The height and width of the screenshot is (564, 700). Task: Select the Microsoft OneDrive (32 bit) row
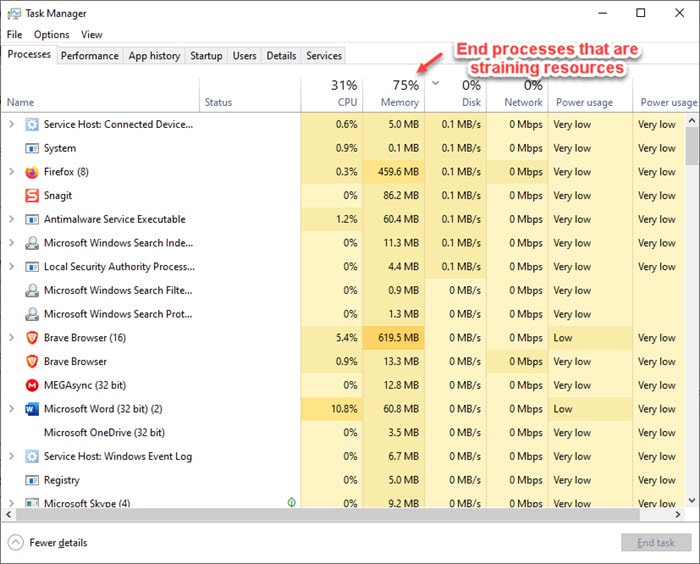coord(343,432)
